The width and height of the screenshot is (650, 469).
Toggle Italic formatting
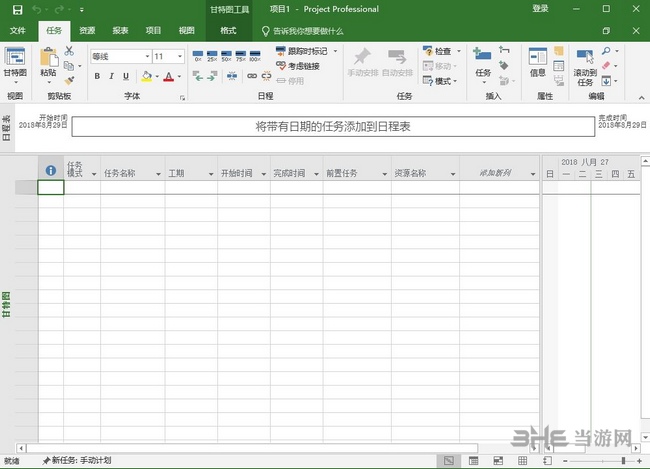111,76
